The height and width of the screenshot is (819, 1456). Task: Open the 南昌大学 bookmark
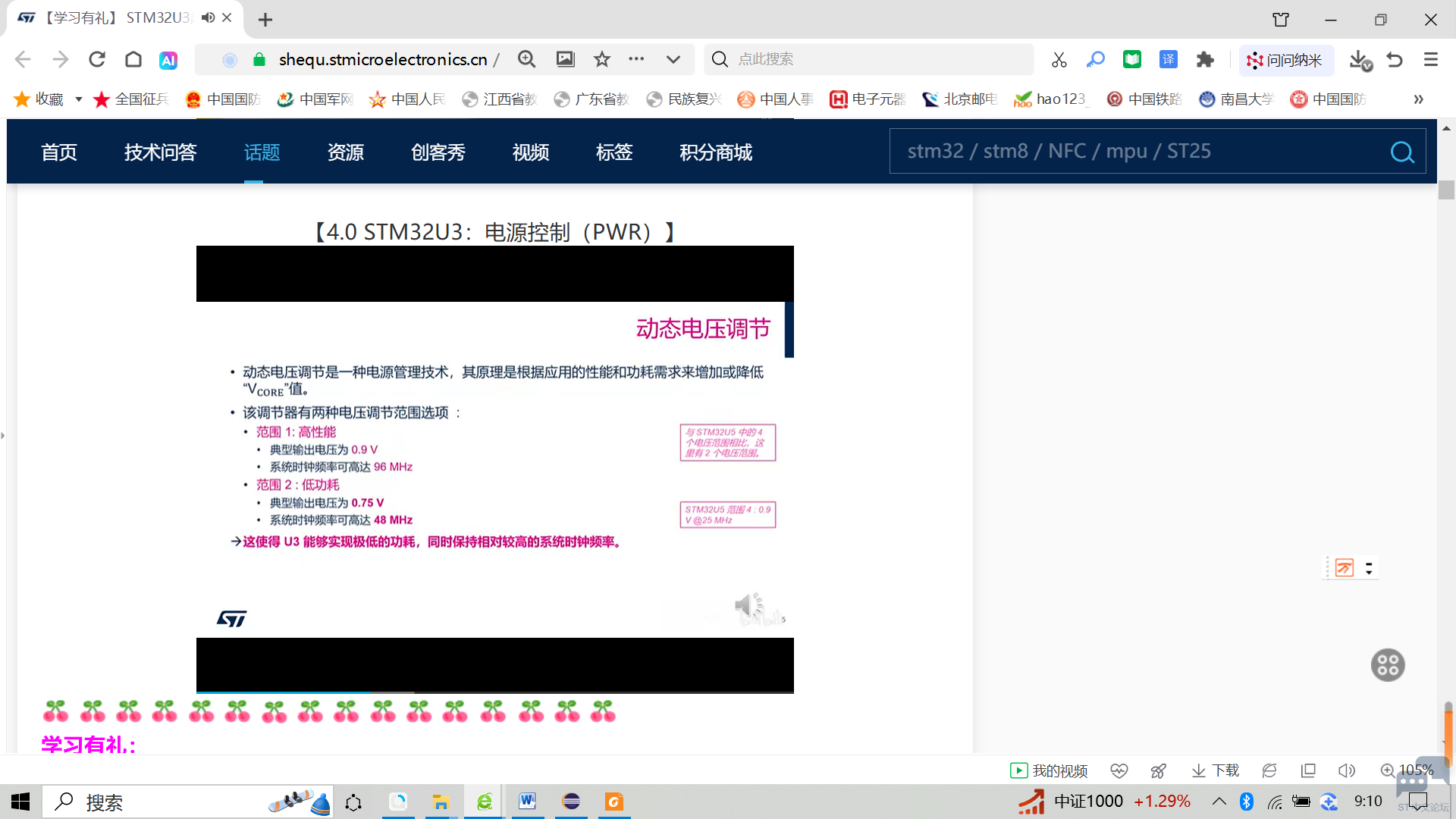1236,99
